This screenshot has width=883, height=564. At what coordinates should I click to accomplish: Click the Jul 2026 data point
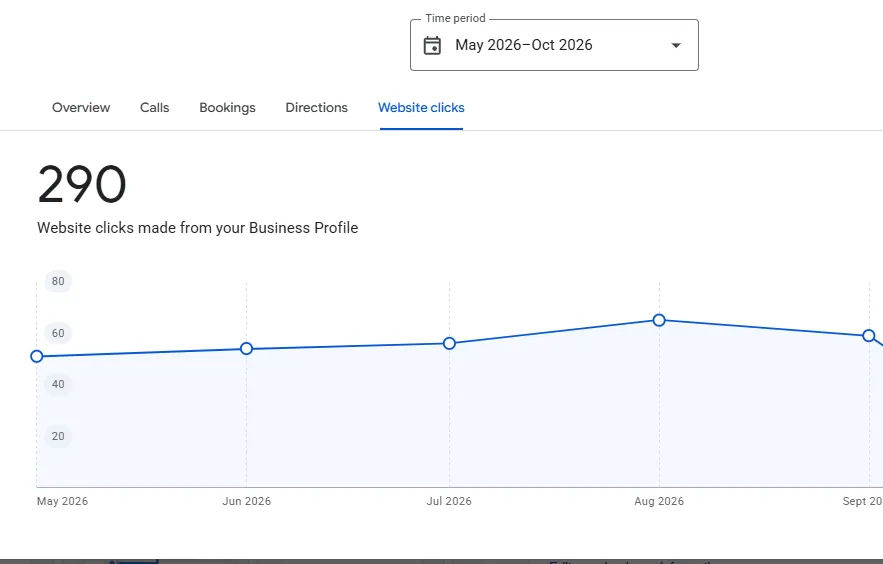point(449,343)
